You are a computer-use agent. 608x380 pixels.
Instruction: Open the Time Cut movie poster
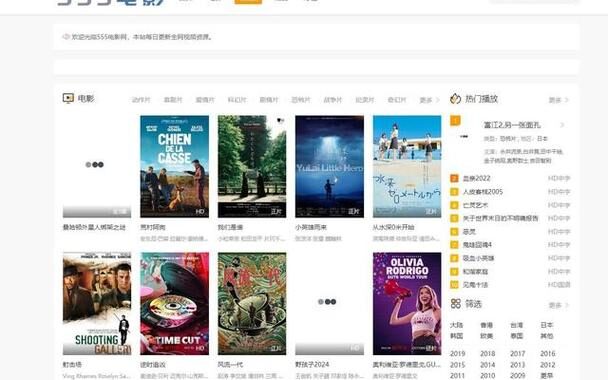pos(174,304)
